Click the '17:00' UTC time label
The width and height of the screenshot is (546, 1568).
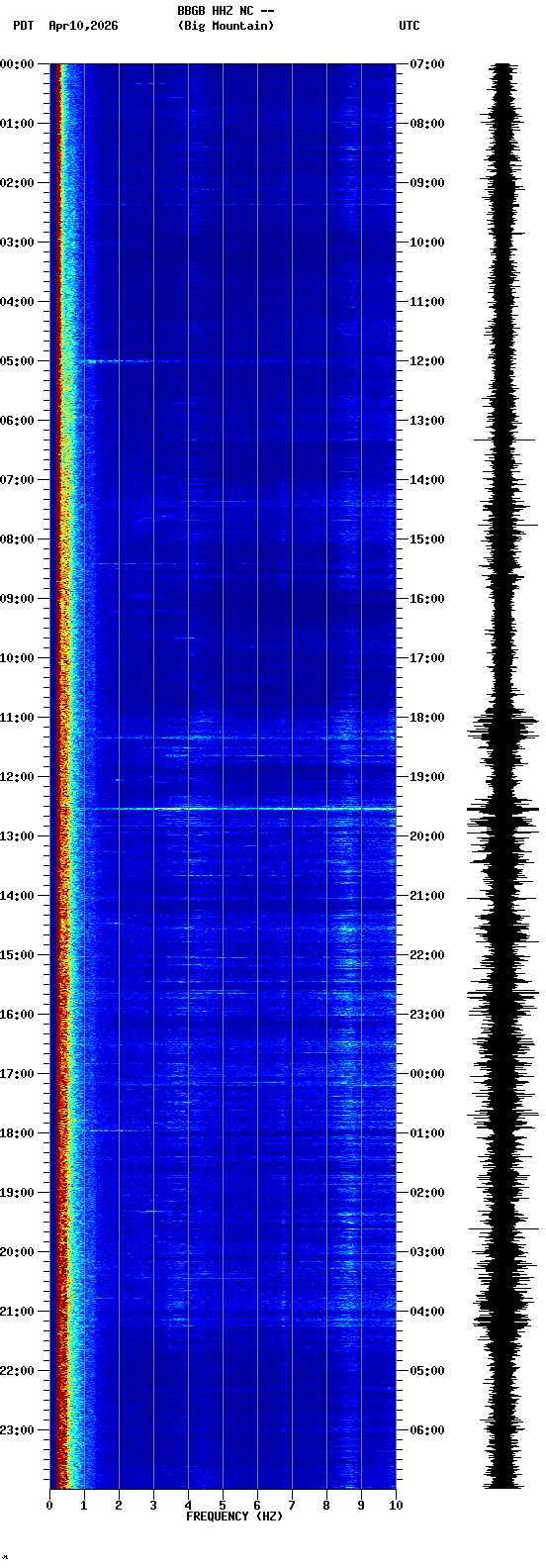pos(427,658)
